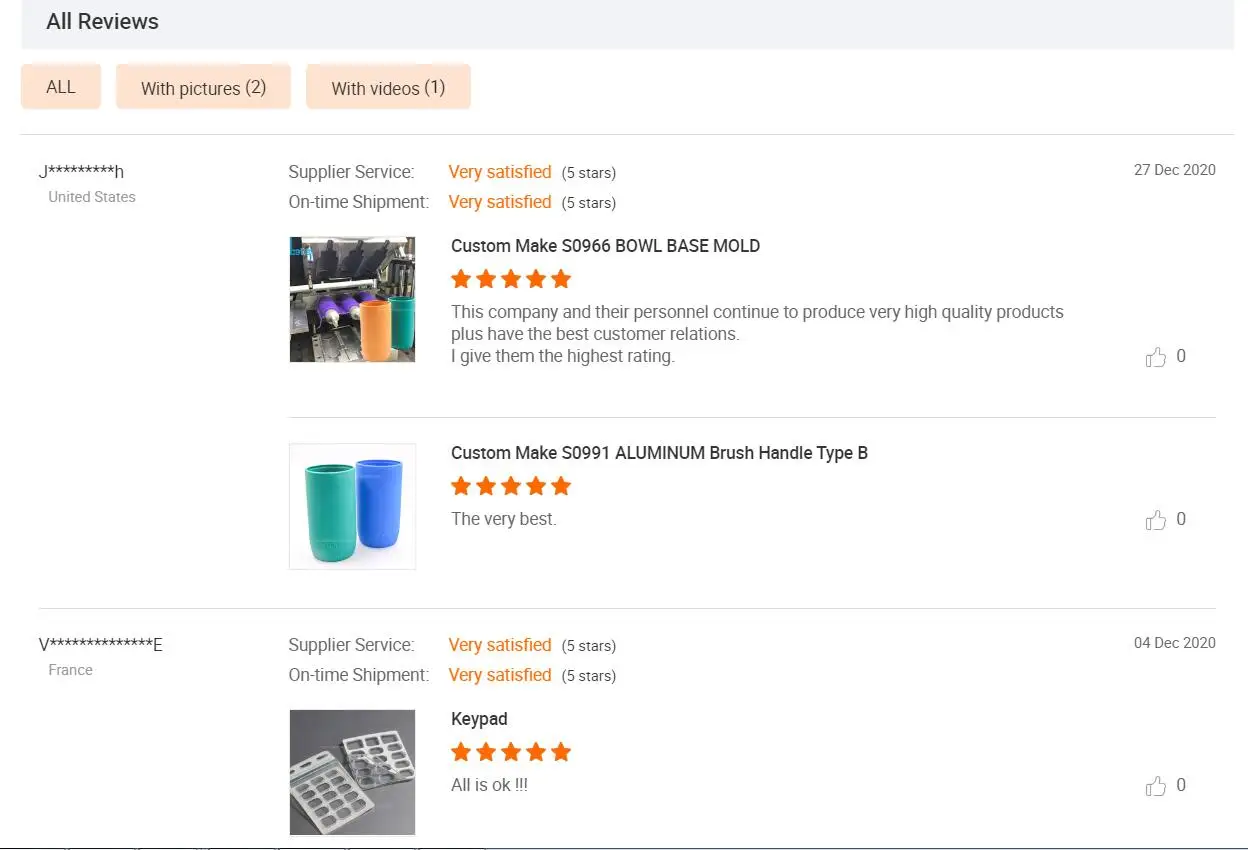Click the All Reviews heading
The image size is (1248, 850).
click(102, 22)
